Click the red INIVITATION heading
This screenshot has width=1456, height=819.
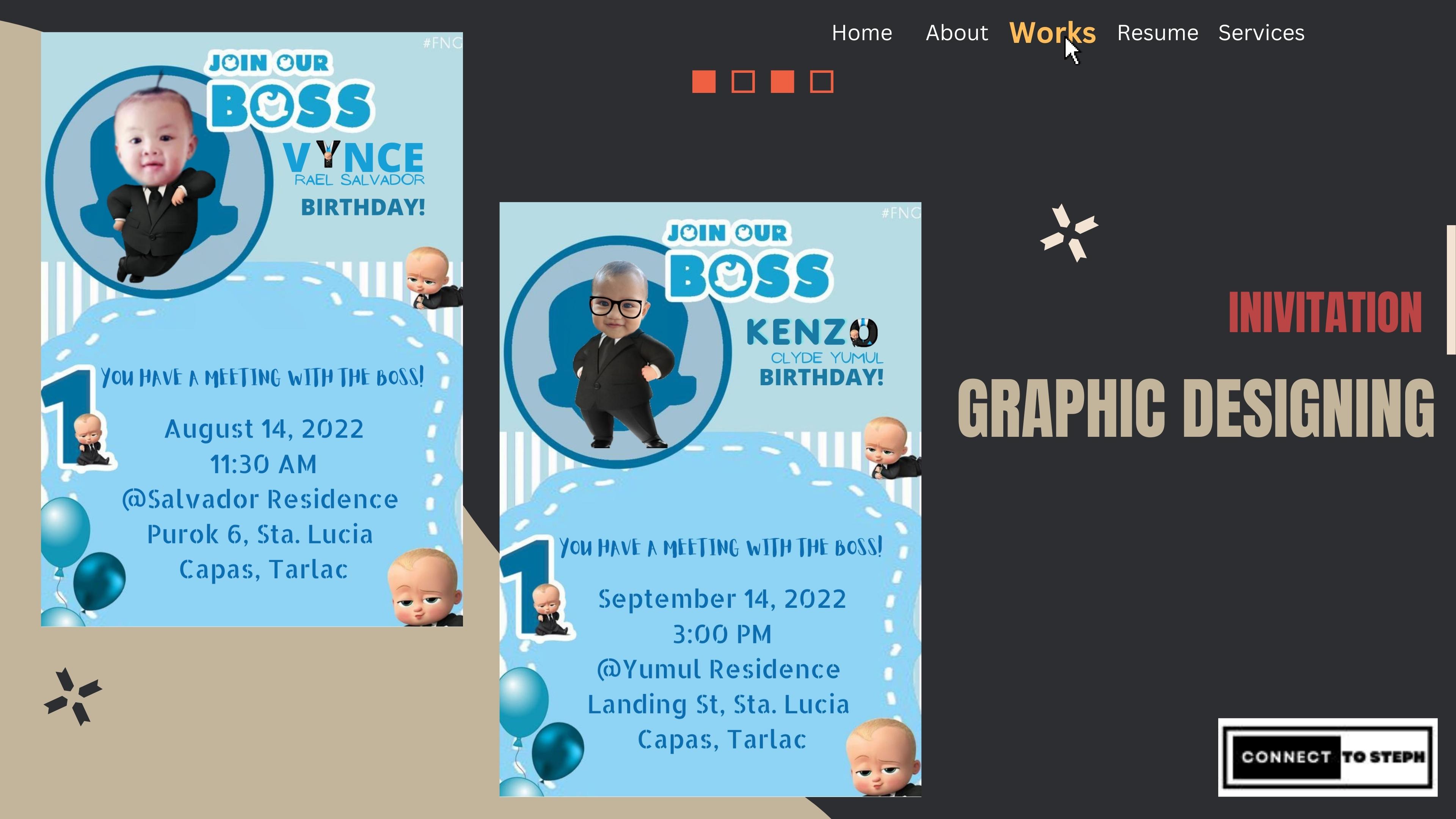point(1325,312)
